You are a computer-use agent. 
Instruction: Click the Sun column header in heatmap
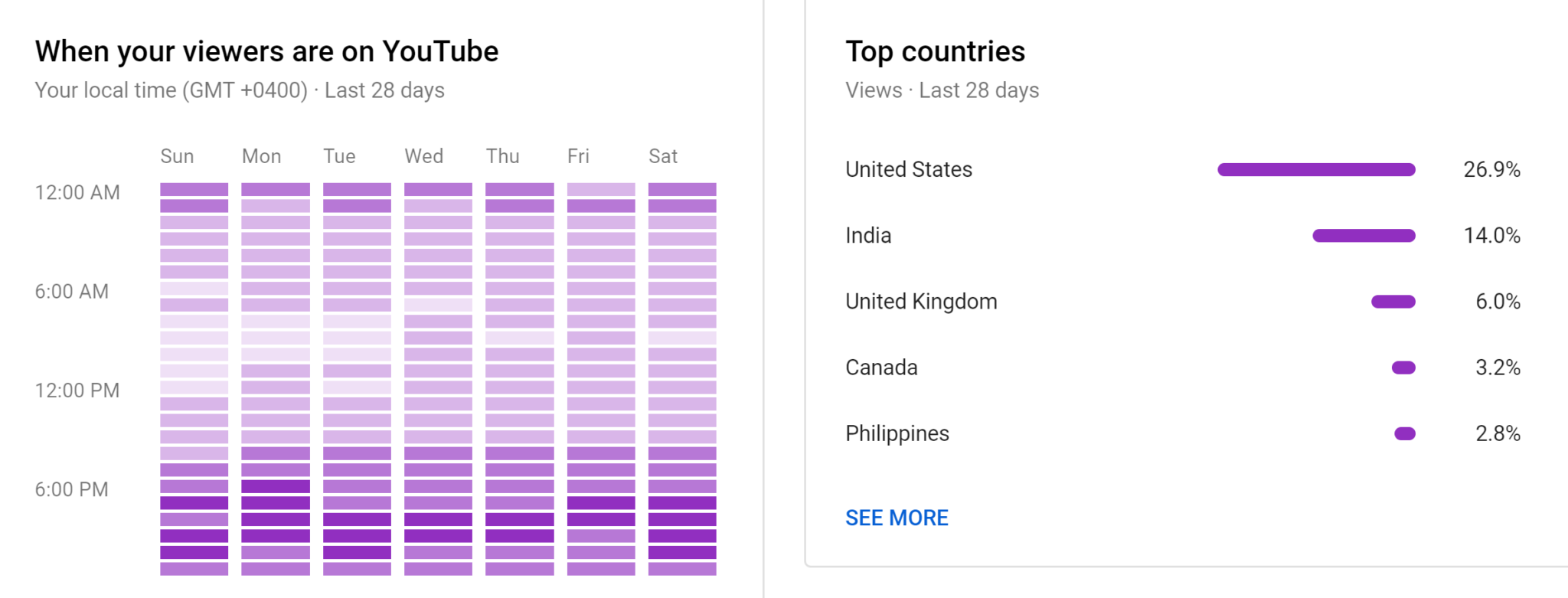(x=177, y=156)
